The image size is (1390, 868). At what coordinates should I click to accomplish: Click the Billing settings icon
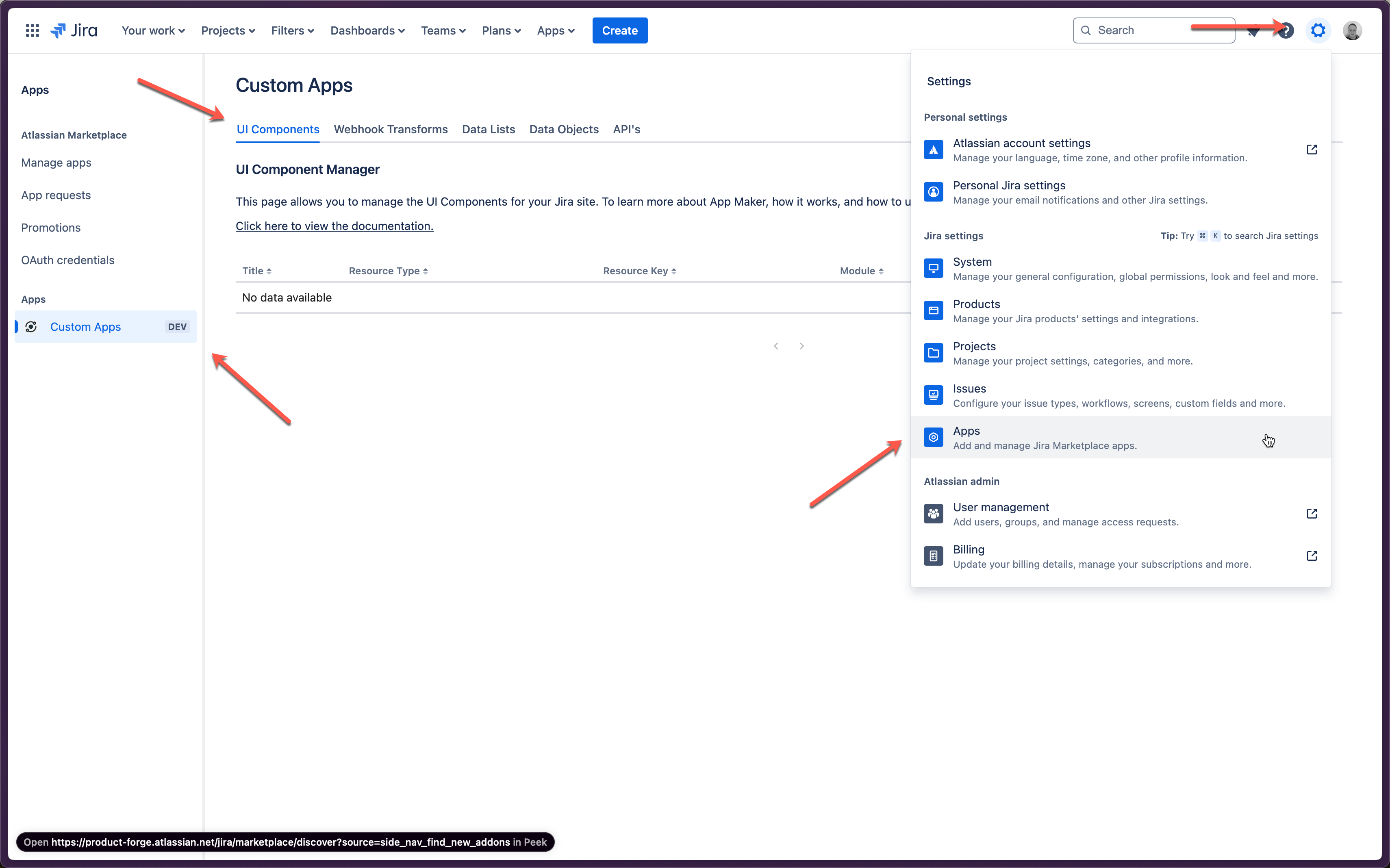click(x=934, y=555)
